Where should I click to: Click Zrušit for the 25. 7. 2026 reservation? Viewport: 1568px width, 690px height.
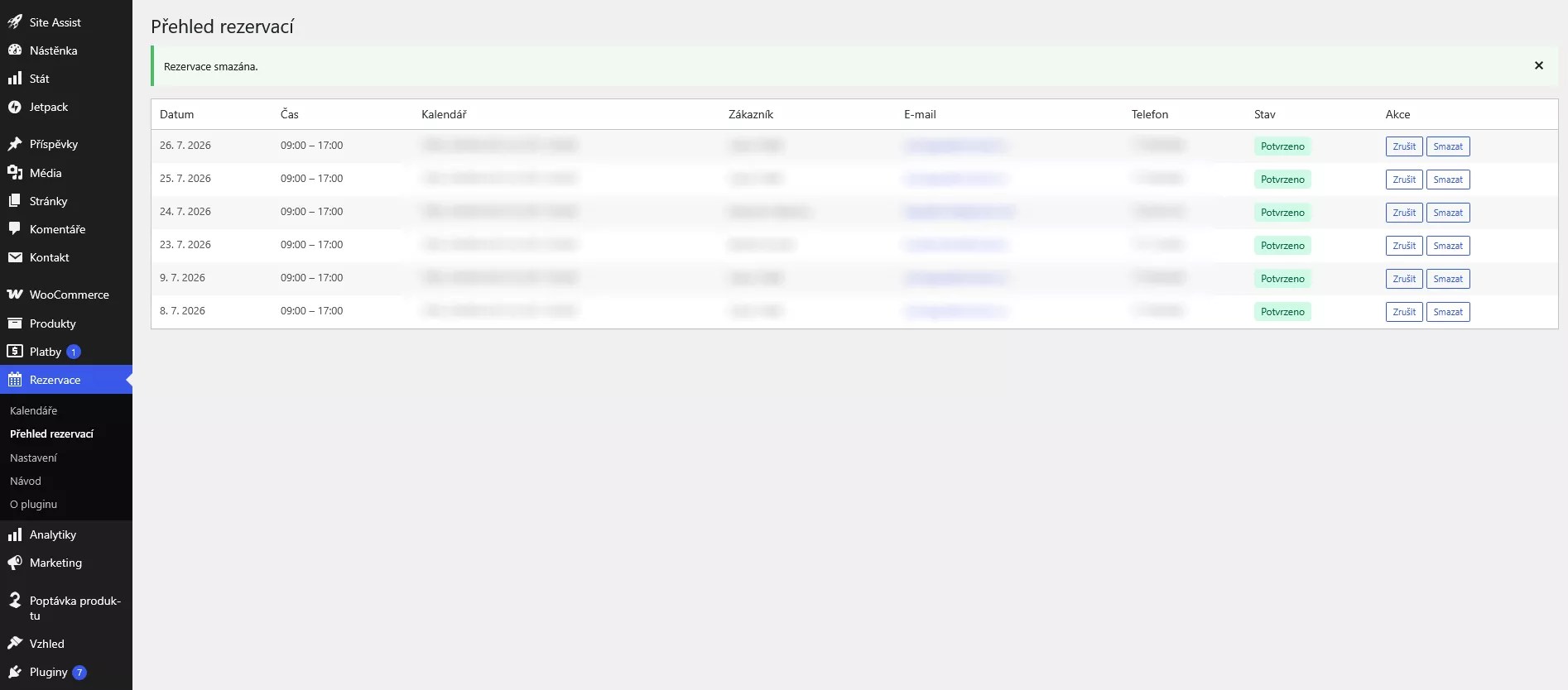(x=1404, y=180)
